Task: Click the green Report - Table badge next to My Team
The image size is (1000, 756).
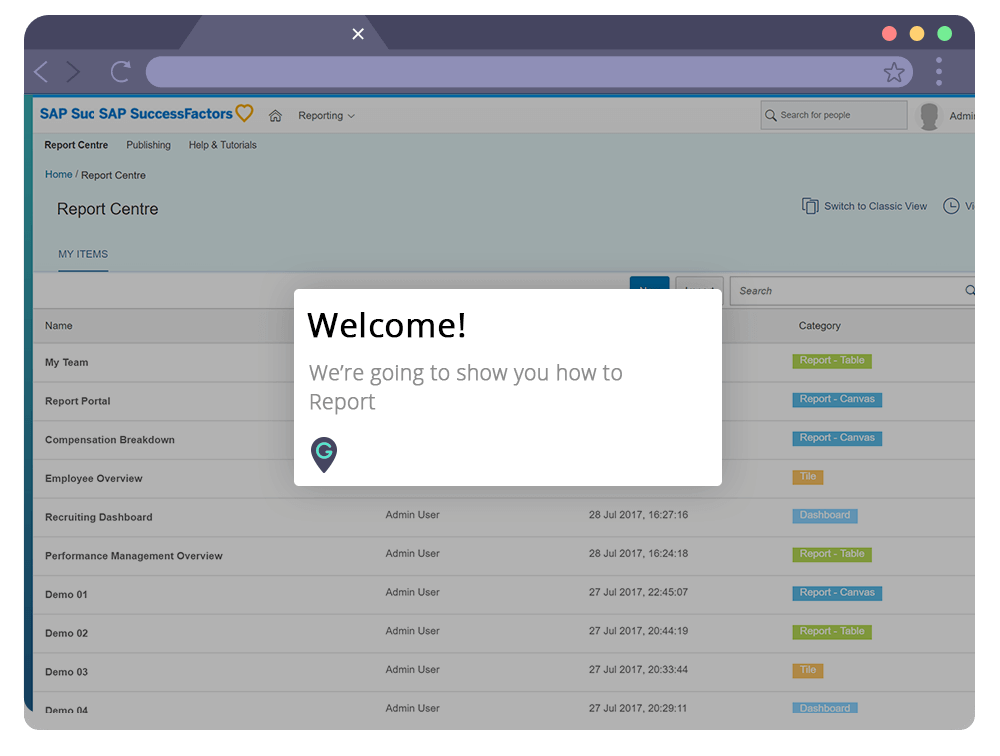Action: [x=831, y=360]
